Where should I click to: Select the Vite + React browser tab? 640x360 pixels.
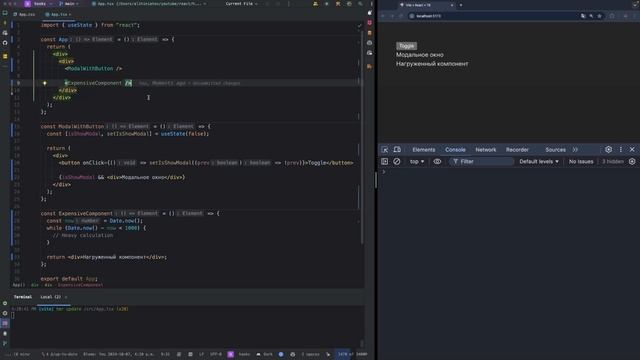(x=426, y=5)
